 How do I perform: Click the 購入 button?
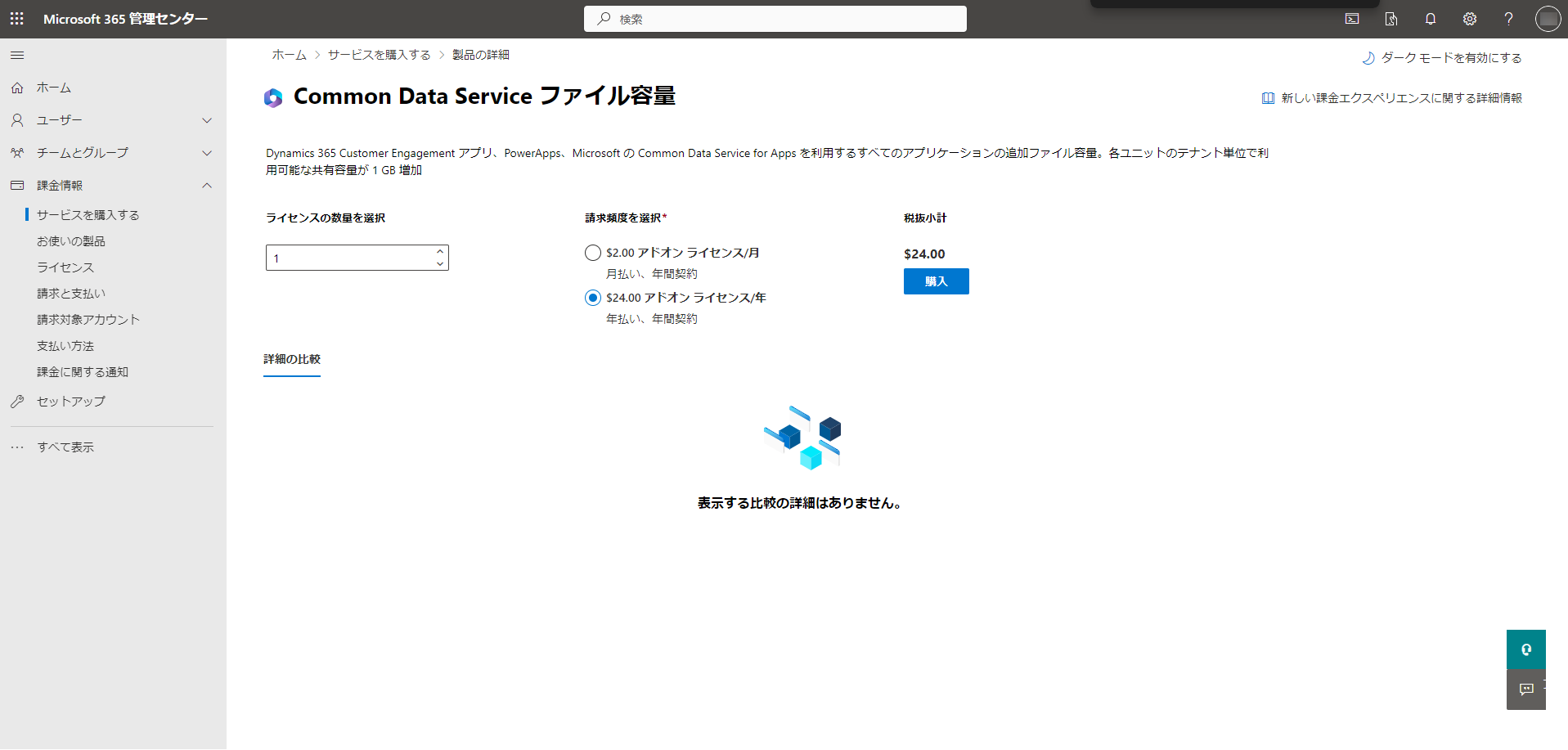(937, 281)
